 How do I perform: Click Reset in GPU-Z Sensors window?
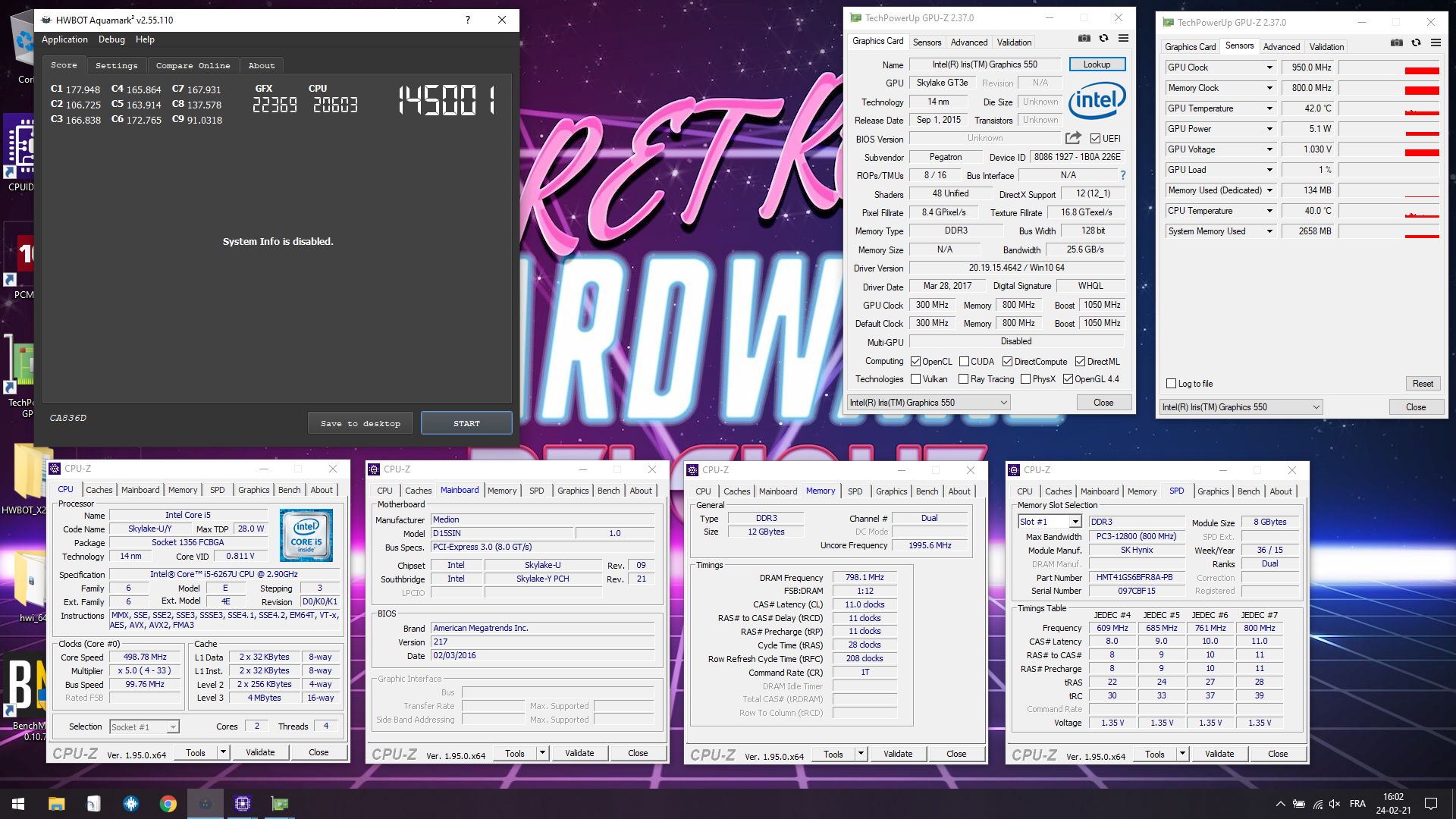tap(1423, 384)
